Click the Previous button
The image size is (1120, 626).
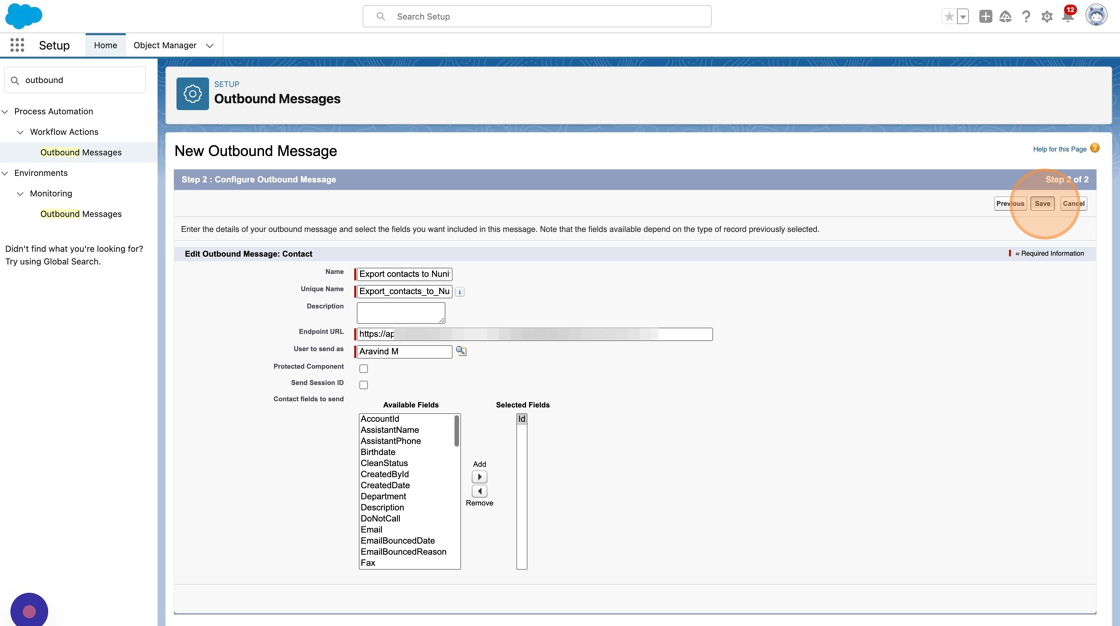pos(1010,204)
